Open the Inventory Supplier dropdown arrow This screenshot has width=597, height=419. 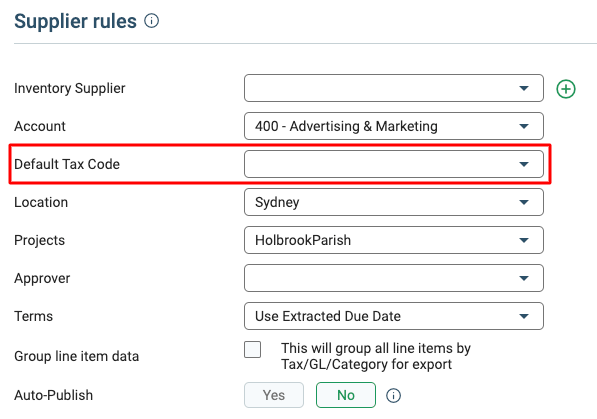(x=524, y=88)
